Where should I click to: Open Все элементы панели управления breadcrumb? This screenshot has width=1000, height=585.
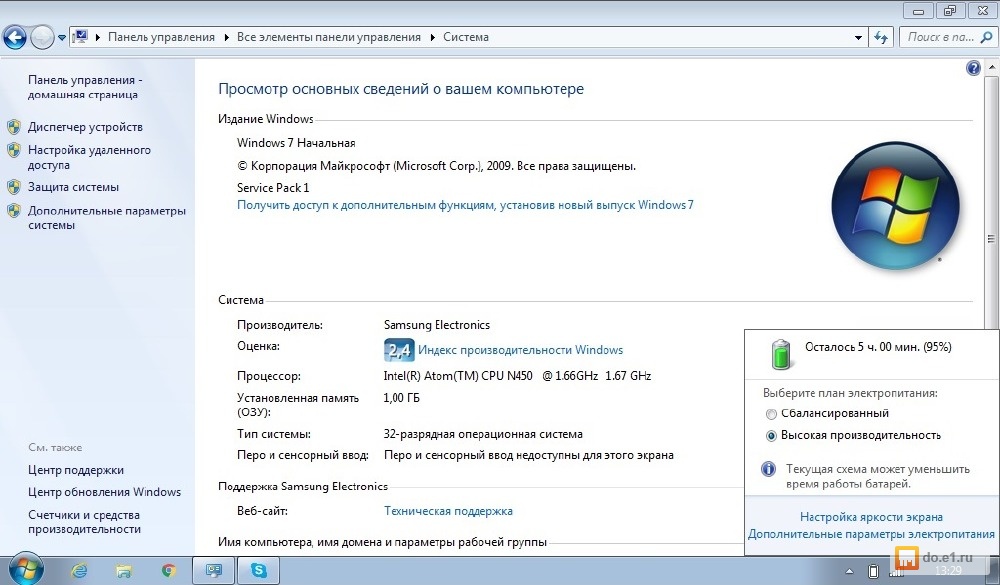328,37
